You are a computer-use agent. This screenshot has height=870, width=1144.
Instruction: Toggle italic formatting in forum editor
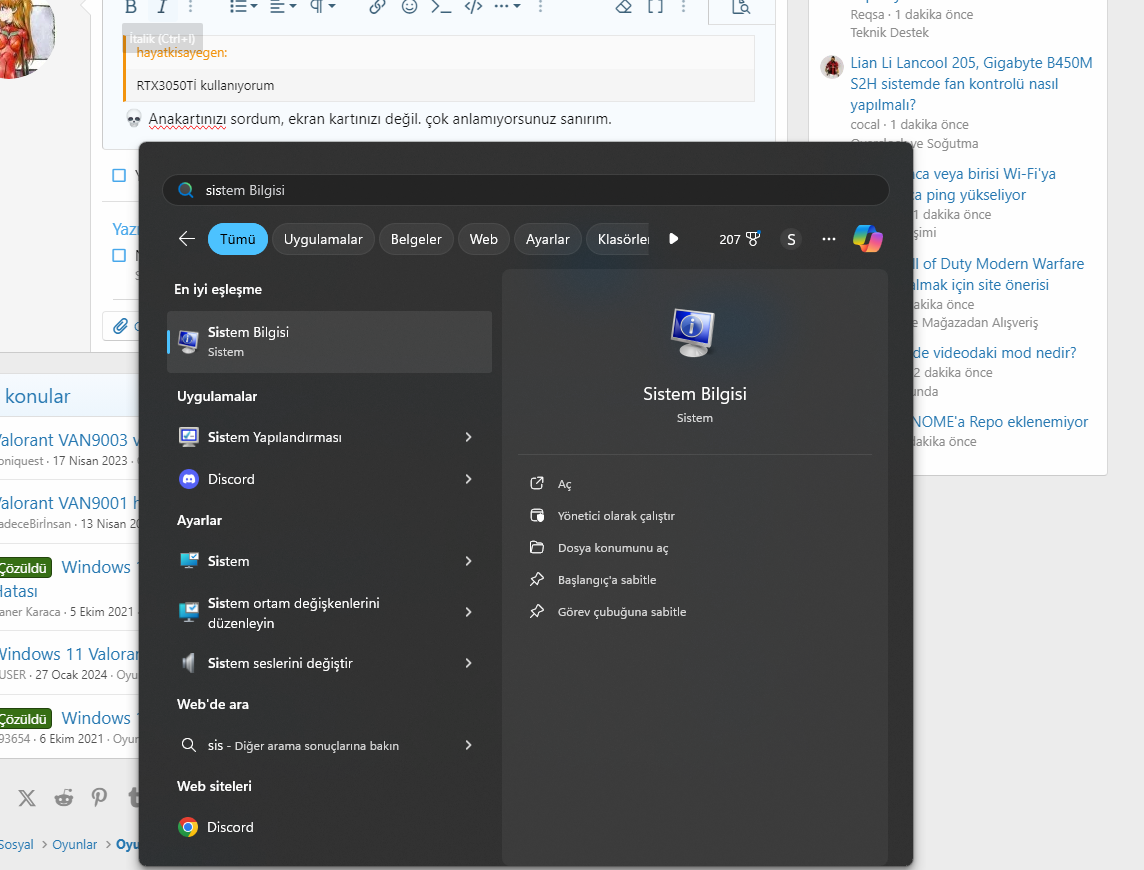162,7
